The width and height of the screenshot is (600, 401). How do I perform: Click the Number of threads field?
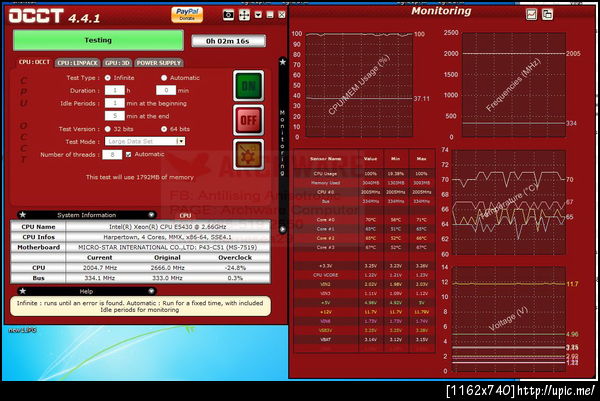point(112,155)
